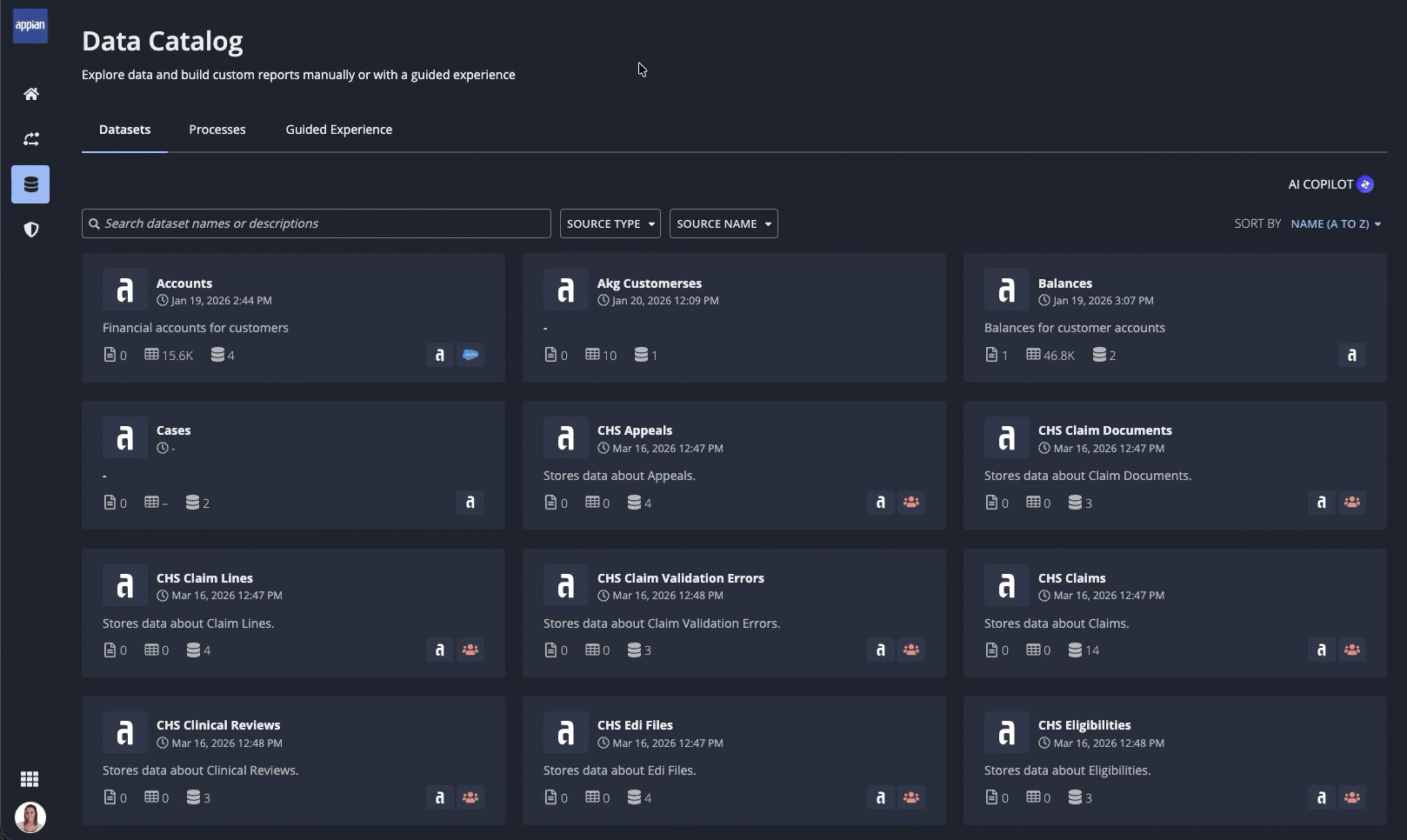This screenshot has height=840, width=1407.
Task: Open the Cases dataset title
Action: tap(174, 430)
